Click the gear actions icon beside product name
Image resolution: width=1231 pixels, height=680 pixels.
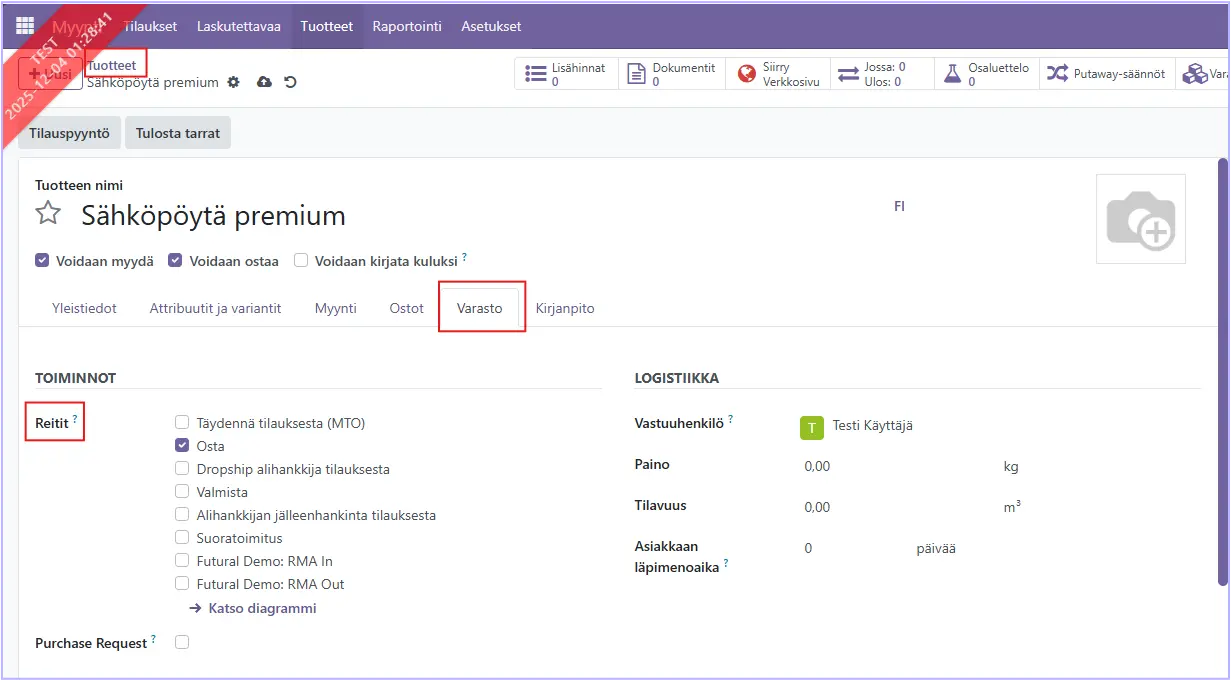pyautogui.click(x=233, y=82)
